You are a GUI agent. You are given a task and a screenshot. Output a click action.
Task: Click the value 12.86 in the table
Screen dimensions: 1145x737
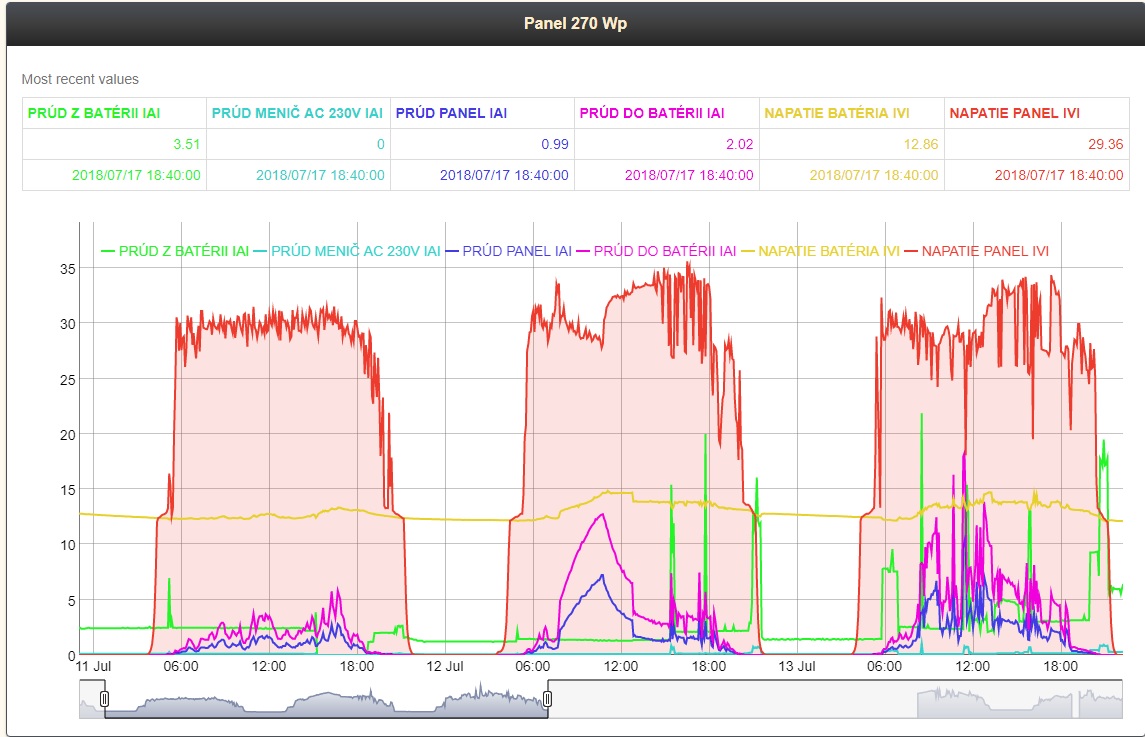(920, 145)
